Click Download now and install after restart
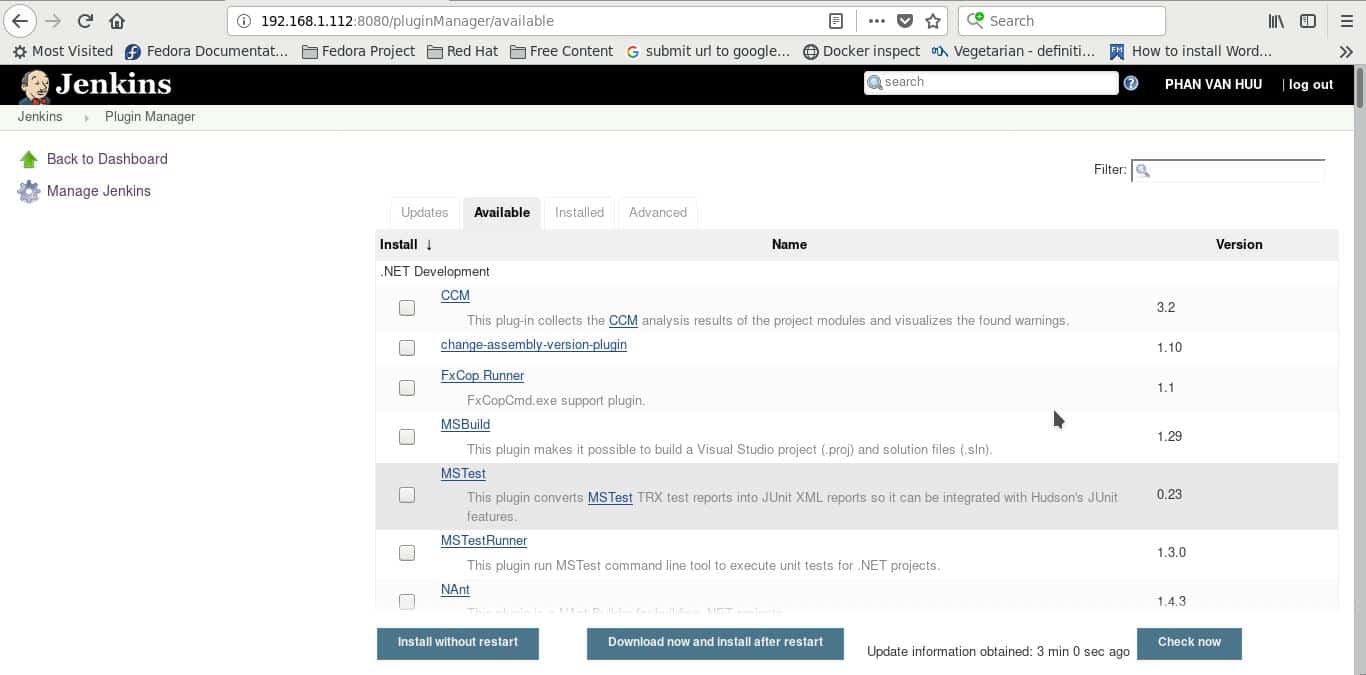The image size is (1366, 675). pyautogui.click(x=715, y=643)
